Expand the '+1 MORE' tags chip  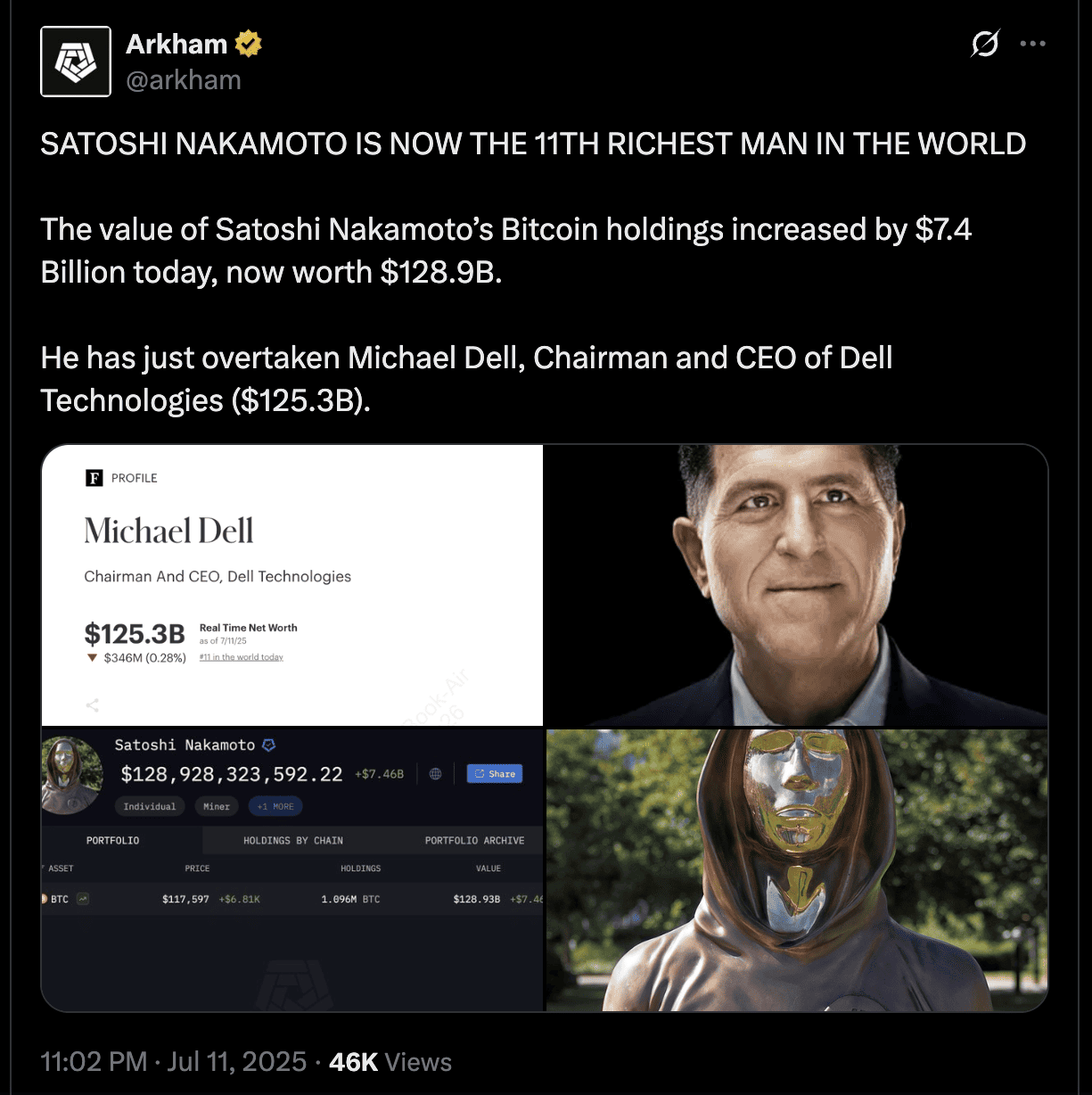pos(275,806)
